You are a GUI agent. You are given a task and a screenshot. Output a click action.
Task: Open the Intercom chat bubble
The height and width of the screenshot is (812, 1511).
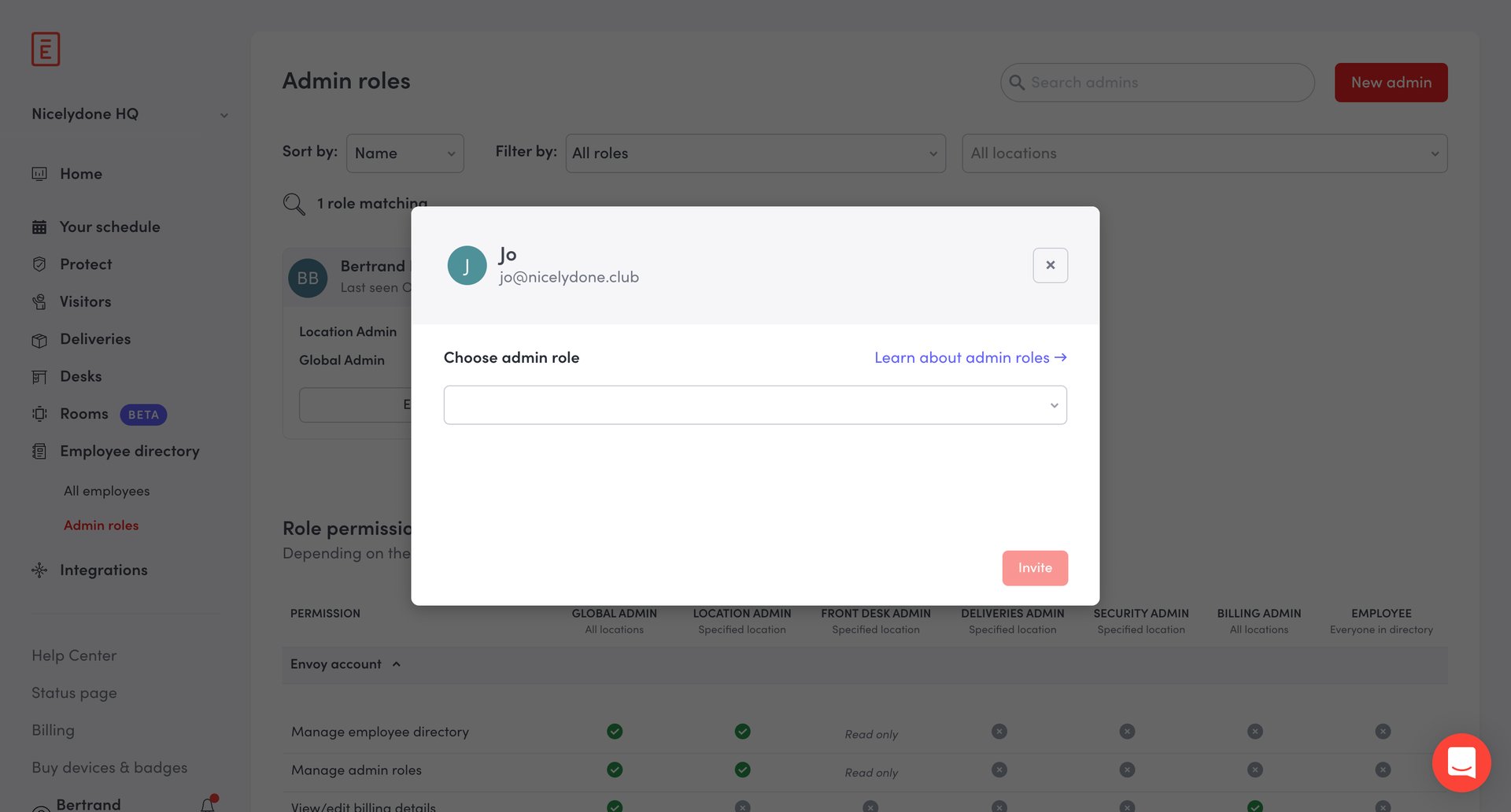pos(1461,762)
